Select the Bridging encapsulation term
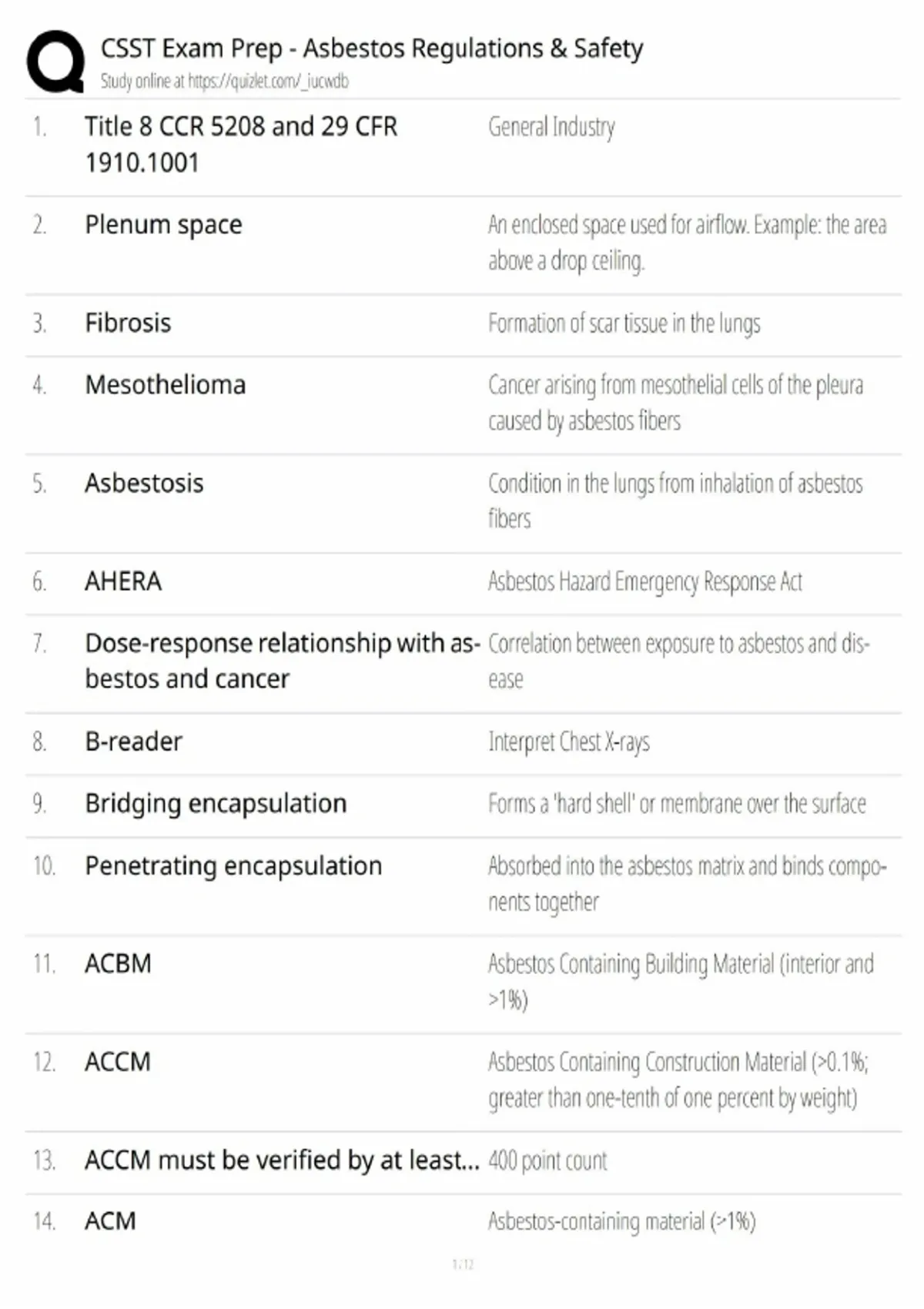 coord(216,804)
